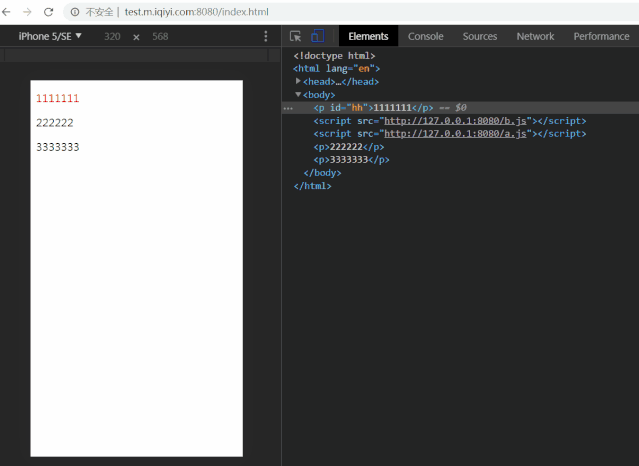
Task: View site security info icon
Action: point(75,12)
